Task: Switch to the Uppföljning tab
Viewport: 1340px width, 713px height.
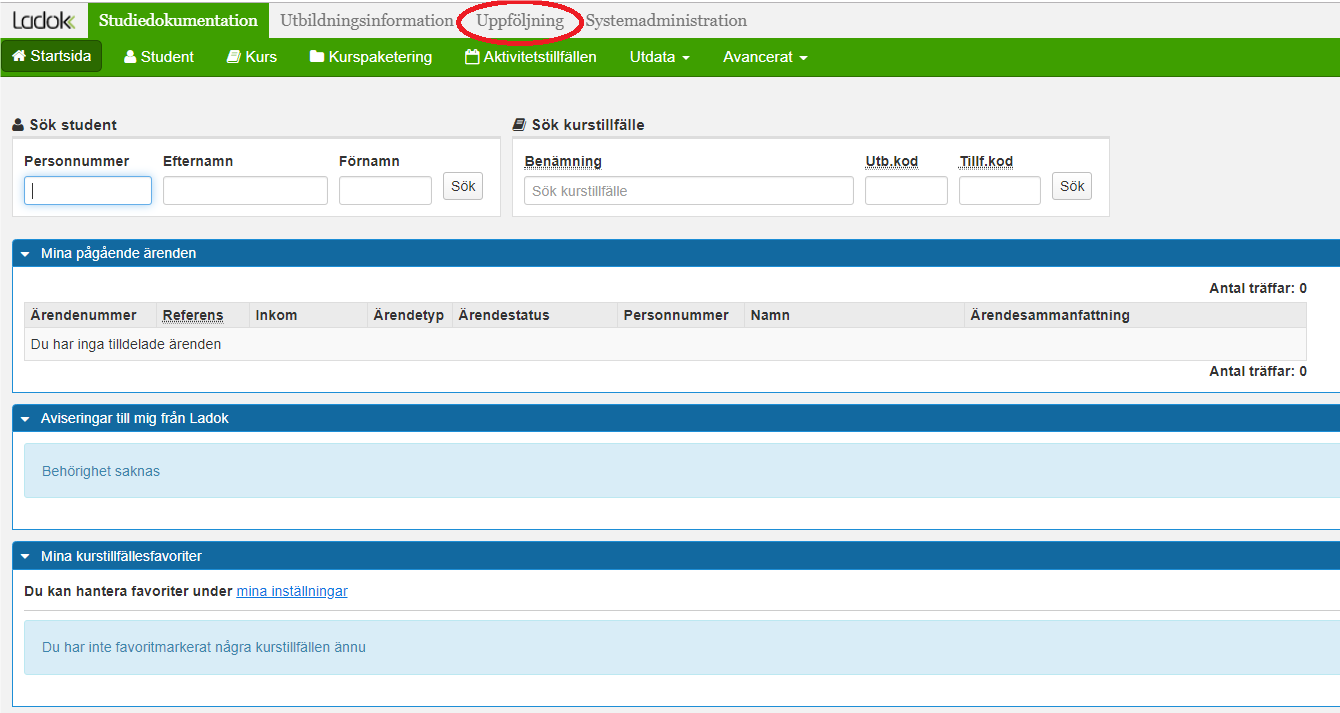Action: point(520,20)
